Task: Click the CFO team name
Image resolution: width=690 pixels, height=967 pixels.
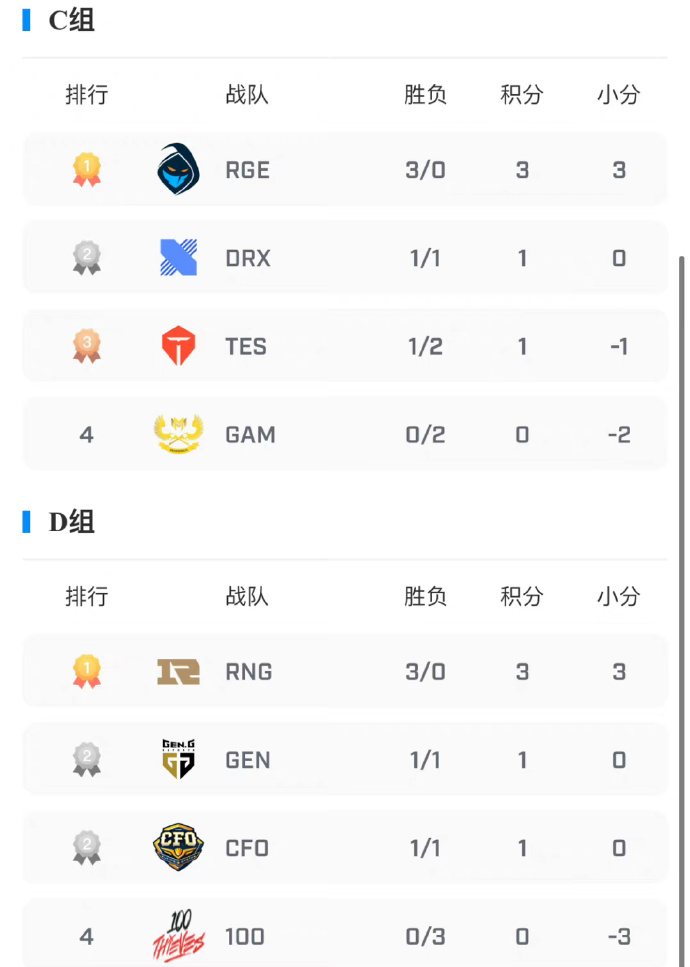Action: pyautogui.click(x=247, y=848)
